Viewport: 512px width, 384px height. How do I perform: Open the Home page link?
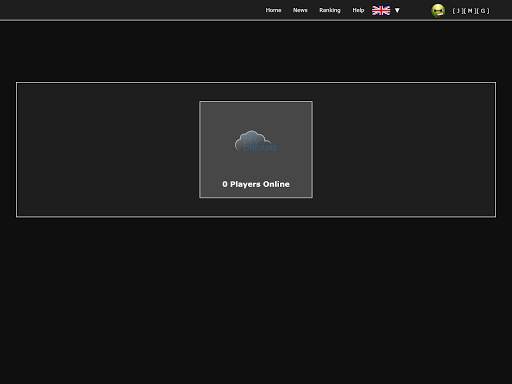click(273, 10)
